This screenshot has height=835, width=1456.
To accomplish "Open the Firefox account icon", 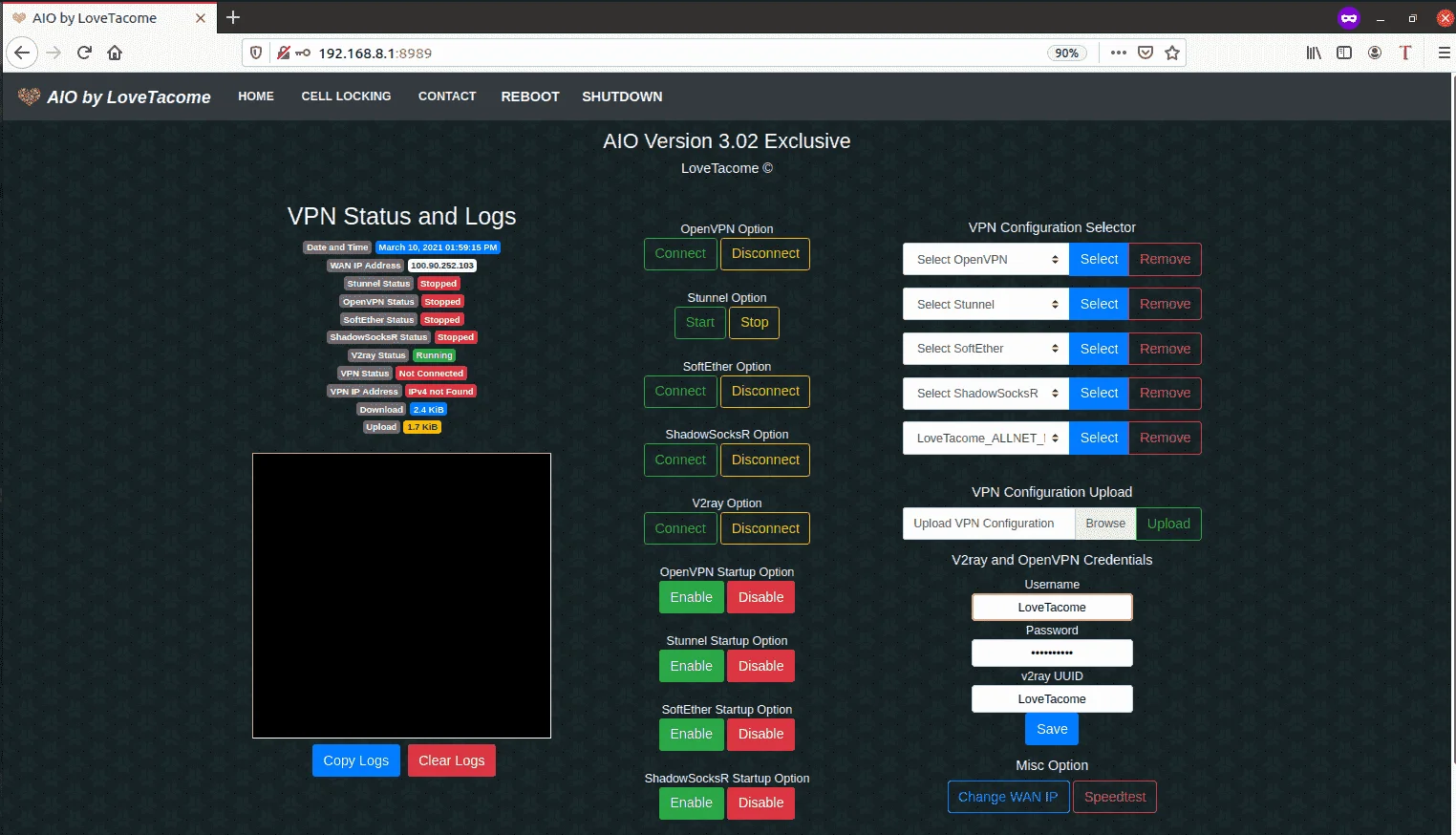I will tap(1375, 53).
